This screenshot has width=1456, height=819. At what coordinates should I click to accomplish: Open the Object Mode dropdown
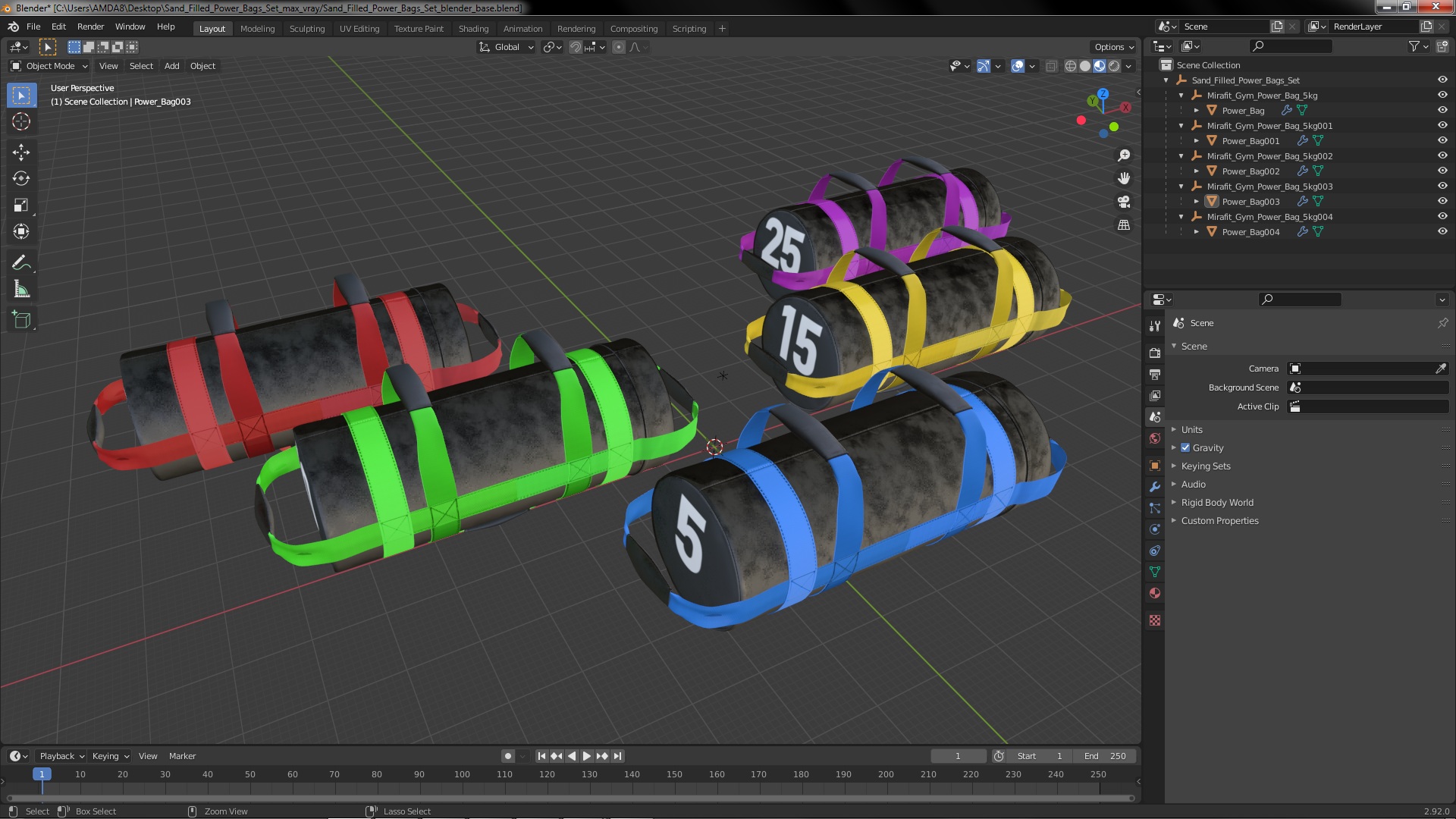coord(49,66)
